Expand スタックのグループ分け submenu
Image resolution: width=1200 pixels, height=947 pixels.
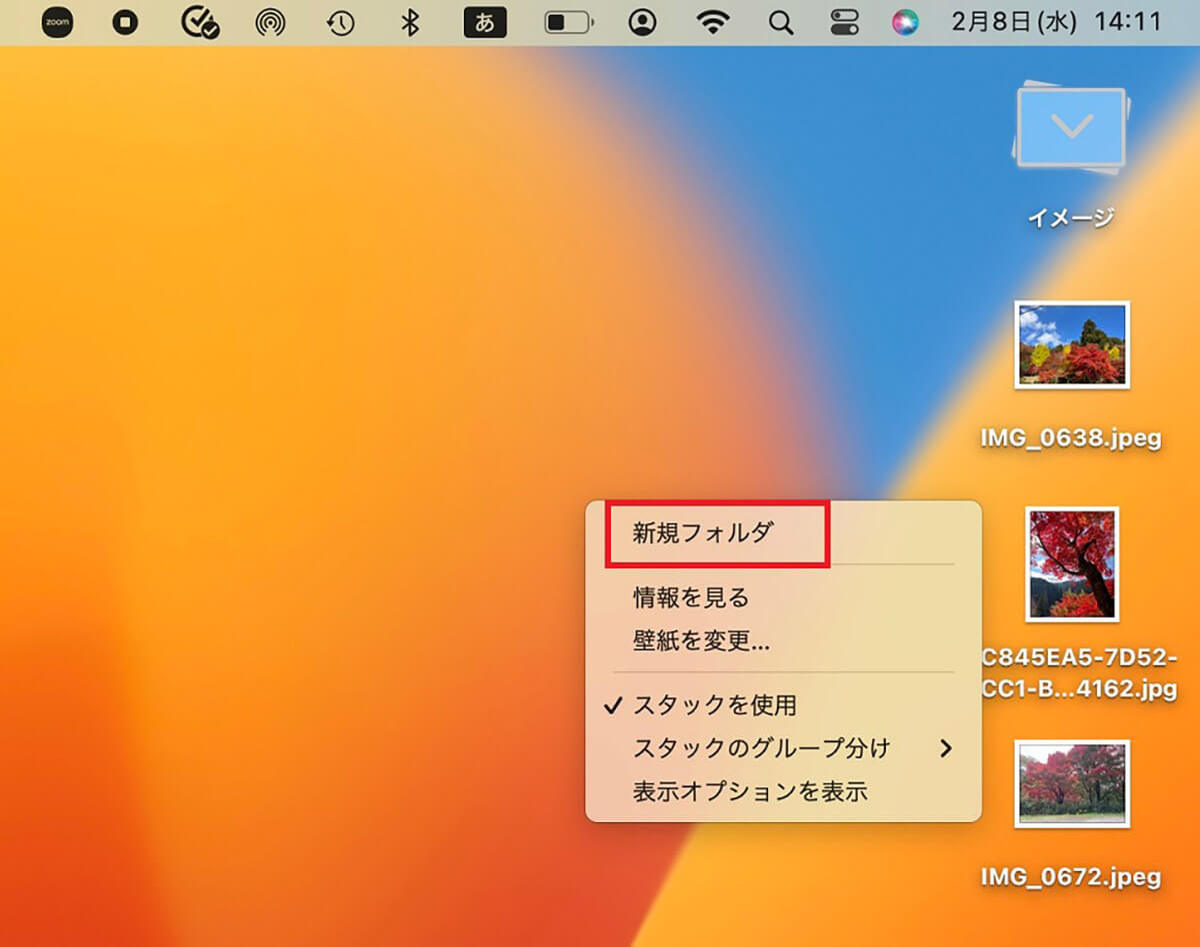(x=782, y=748)
